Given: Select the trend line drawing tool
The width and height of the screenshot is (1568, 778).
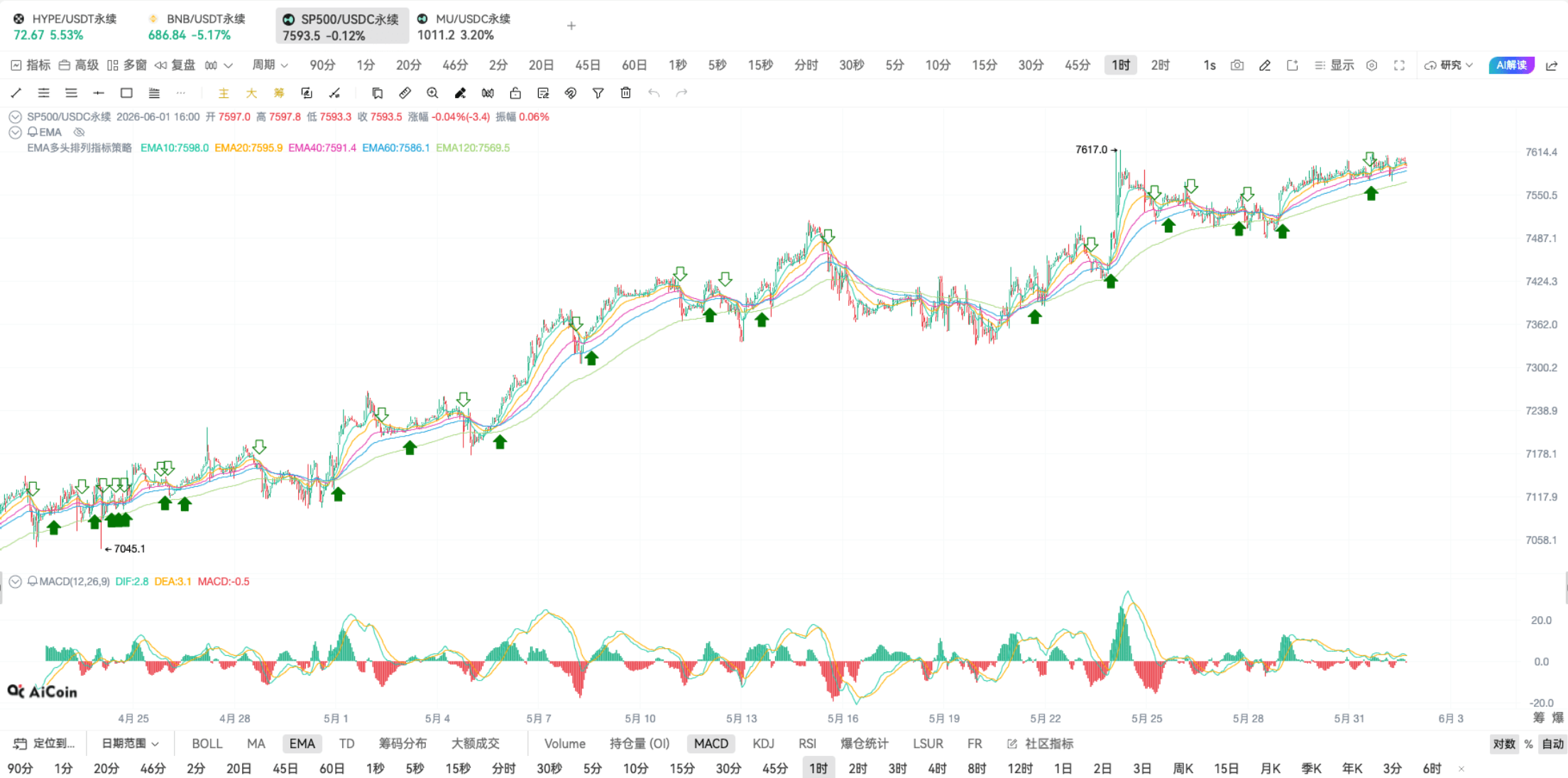Looking at the screenshot, I should pos(16,93).
